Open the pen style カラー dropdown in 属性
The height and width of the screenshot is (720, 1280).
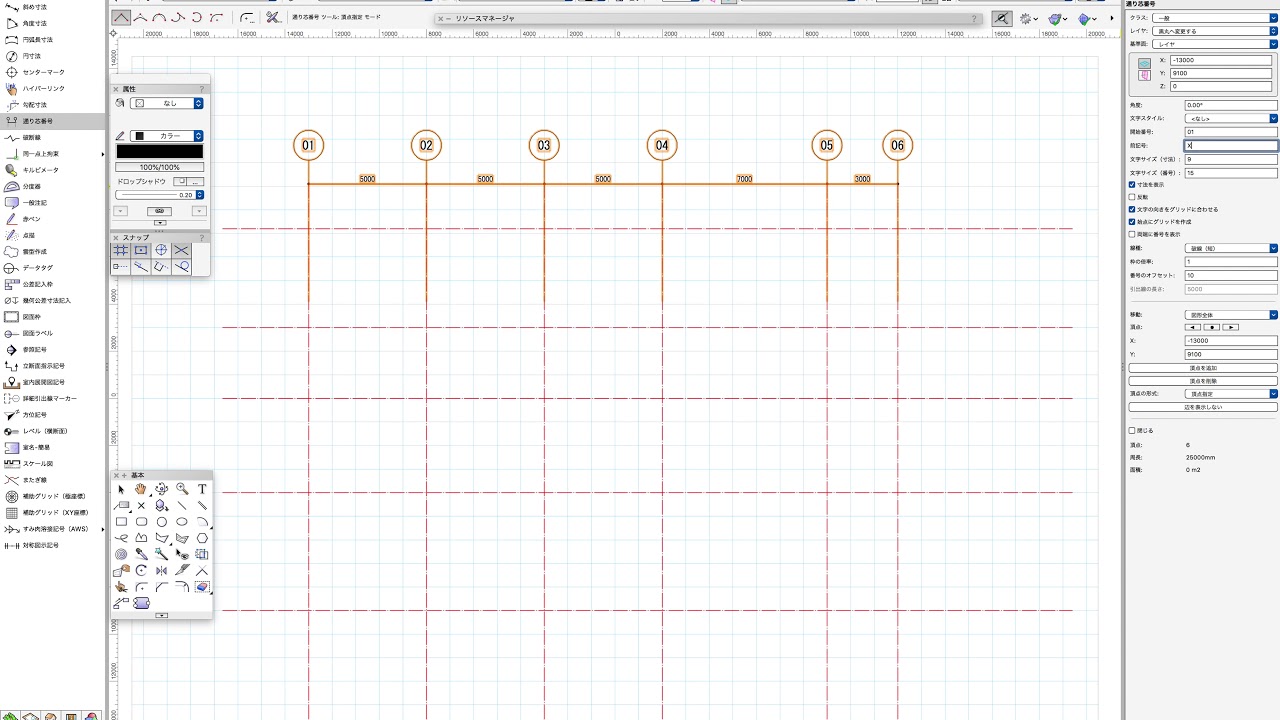(168, 136)
